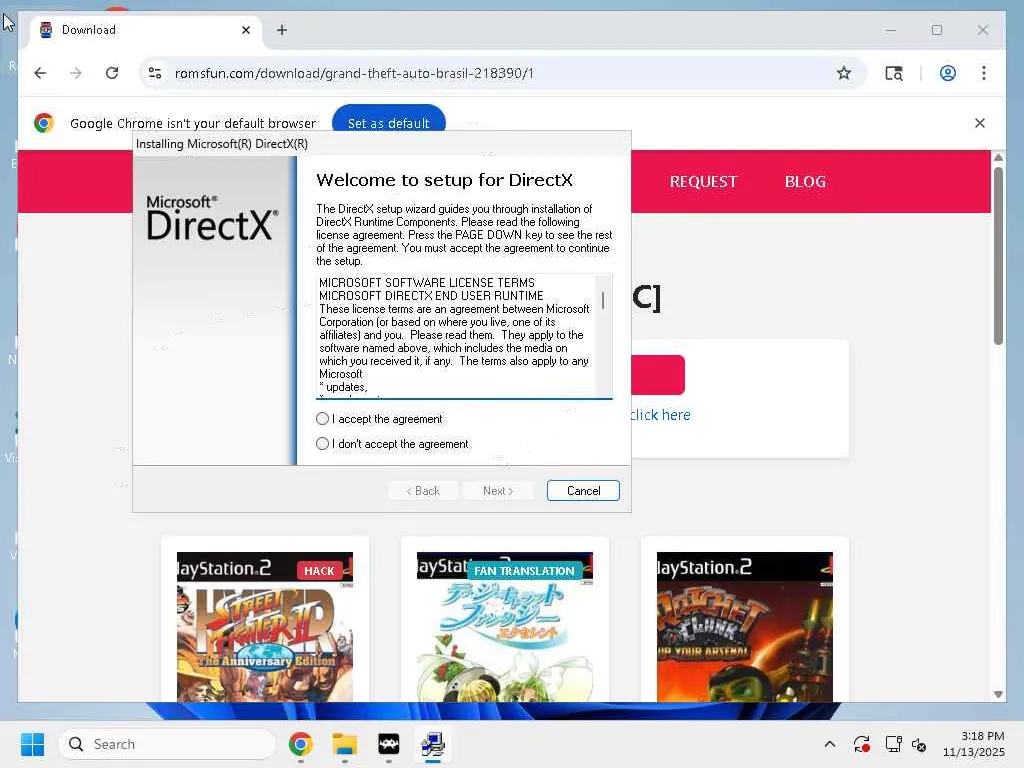Click the taskbar Search box
Screen dimensions: 1024x768
click(167, 744)
